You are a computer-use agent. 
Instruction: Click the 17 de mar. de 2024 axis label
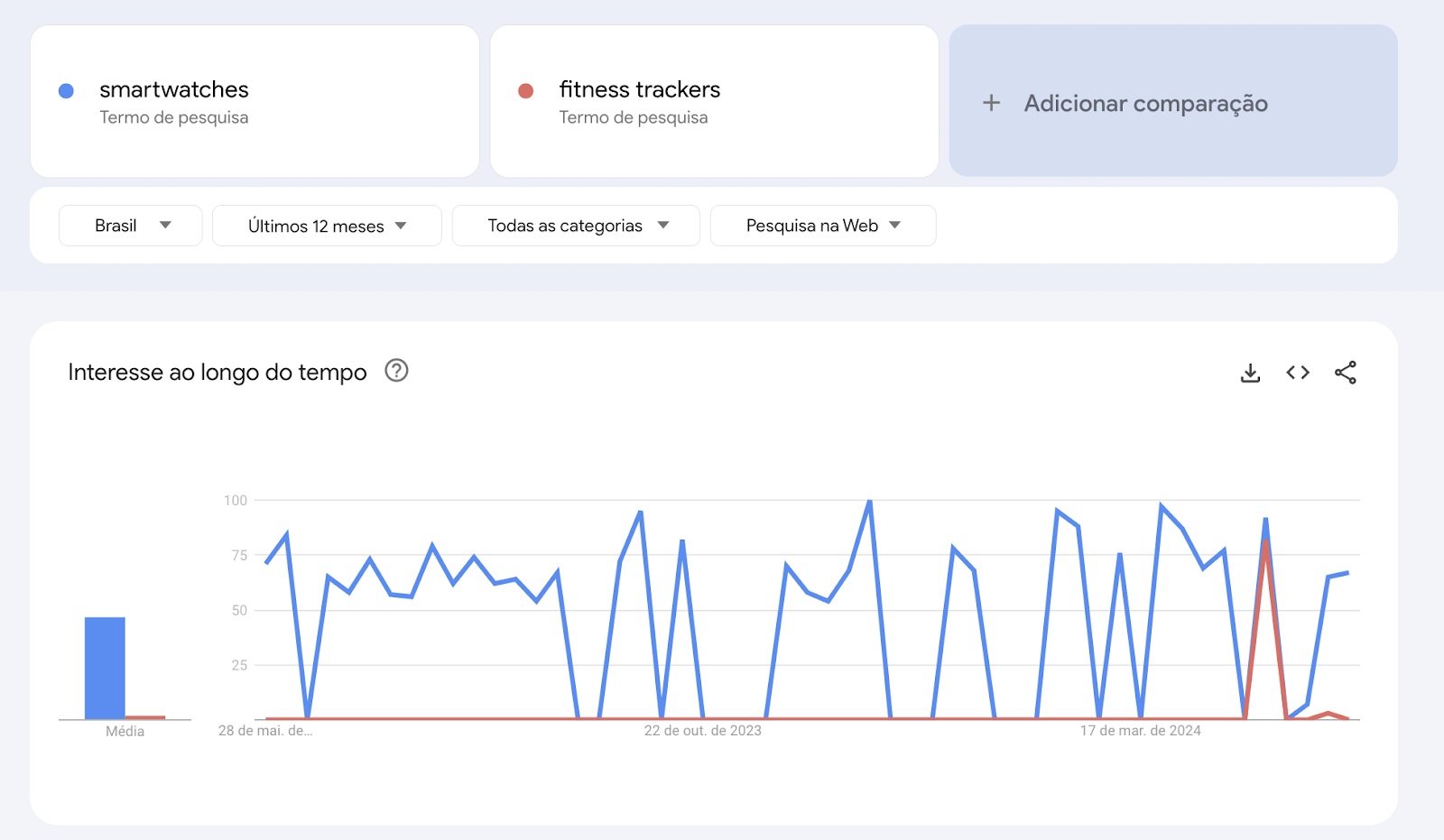(1141, 731)
